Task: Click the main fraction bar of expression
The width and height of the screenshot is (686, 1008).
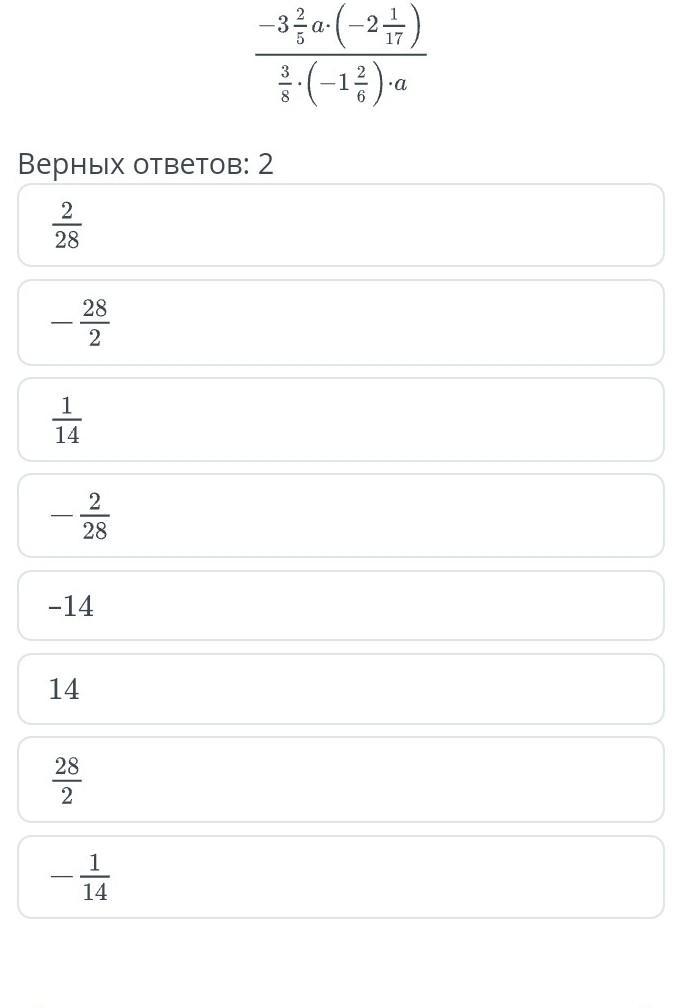Action: pyautogui.click(x=340, y=55)
